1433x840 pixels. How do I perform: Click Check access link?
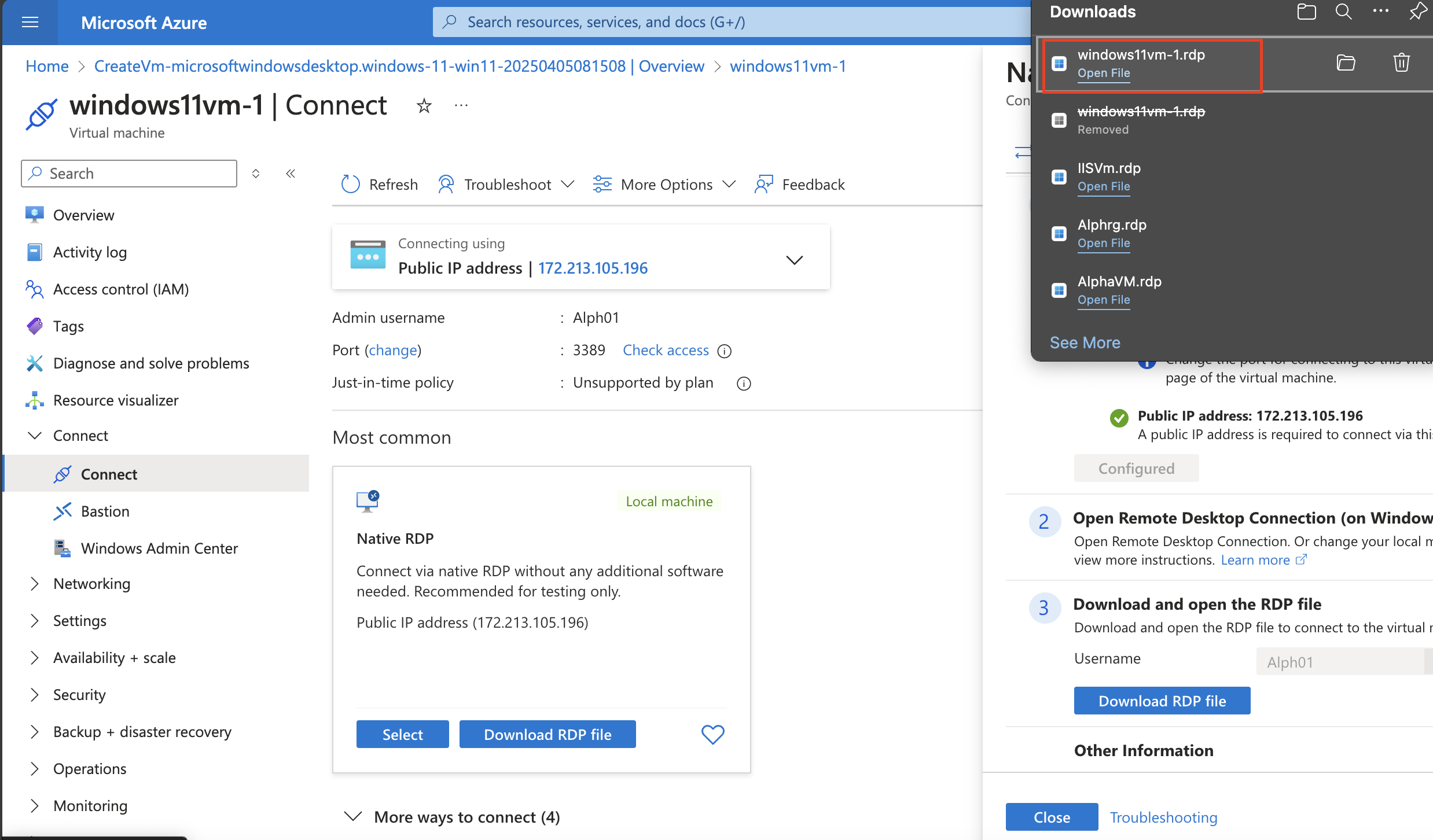[666, 350]
